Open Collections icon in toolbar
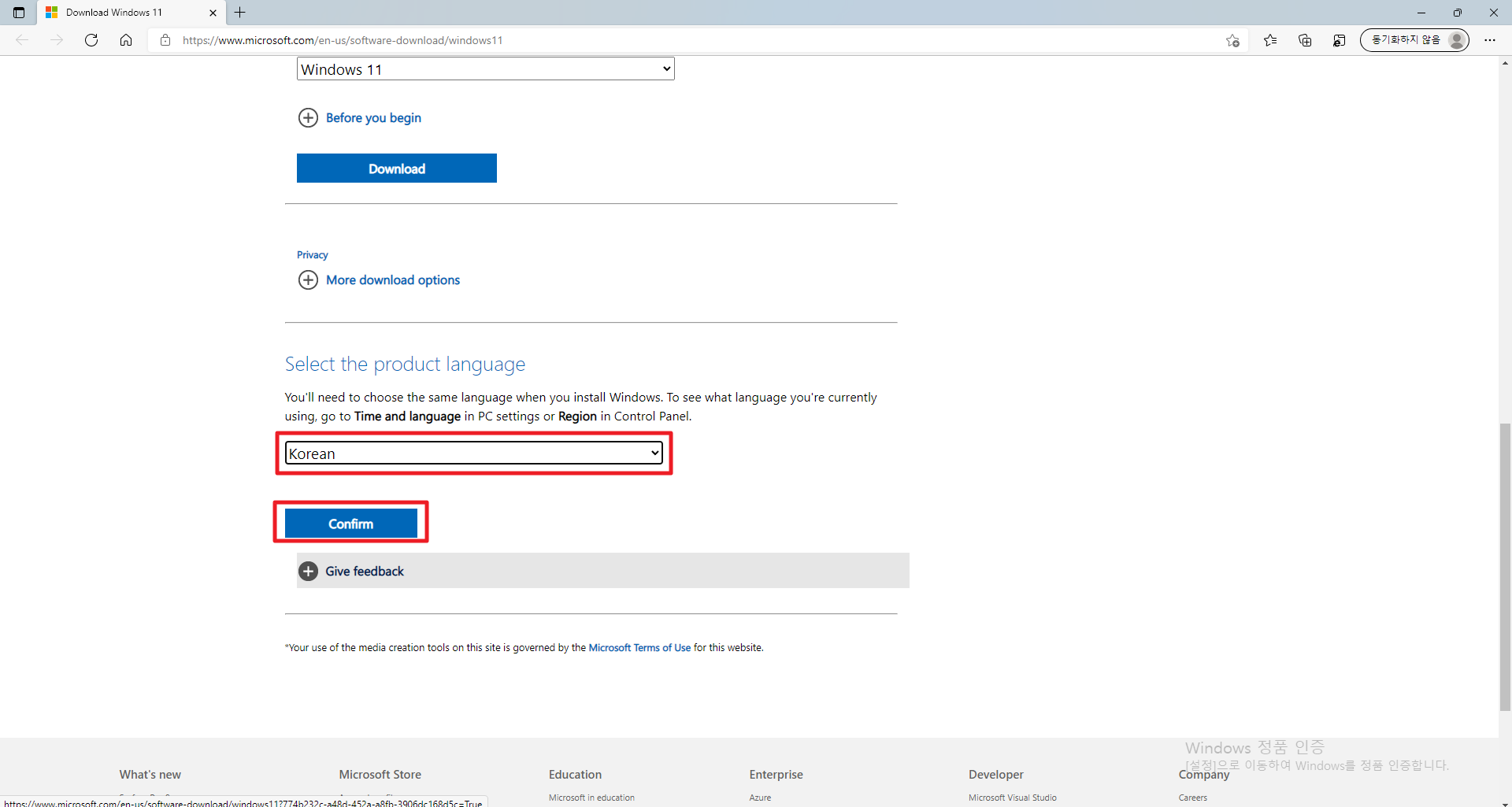Image resolution: width=1512 pixels, height=807 pixels. (x=1305, y=40)
